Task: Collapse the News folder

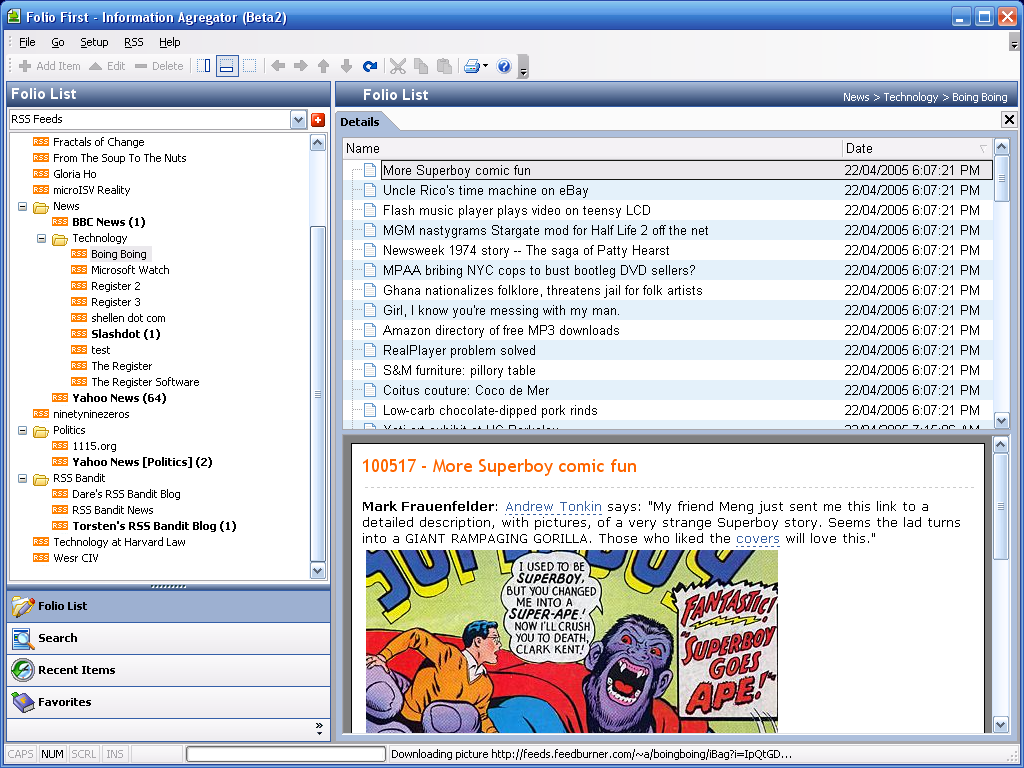Action: tap(23, 206)
